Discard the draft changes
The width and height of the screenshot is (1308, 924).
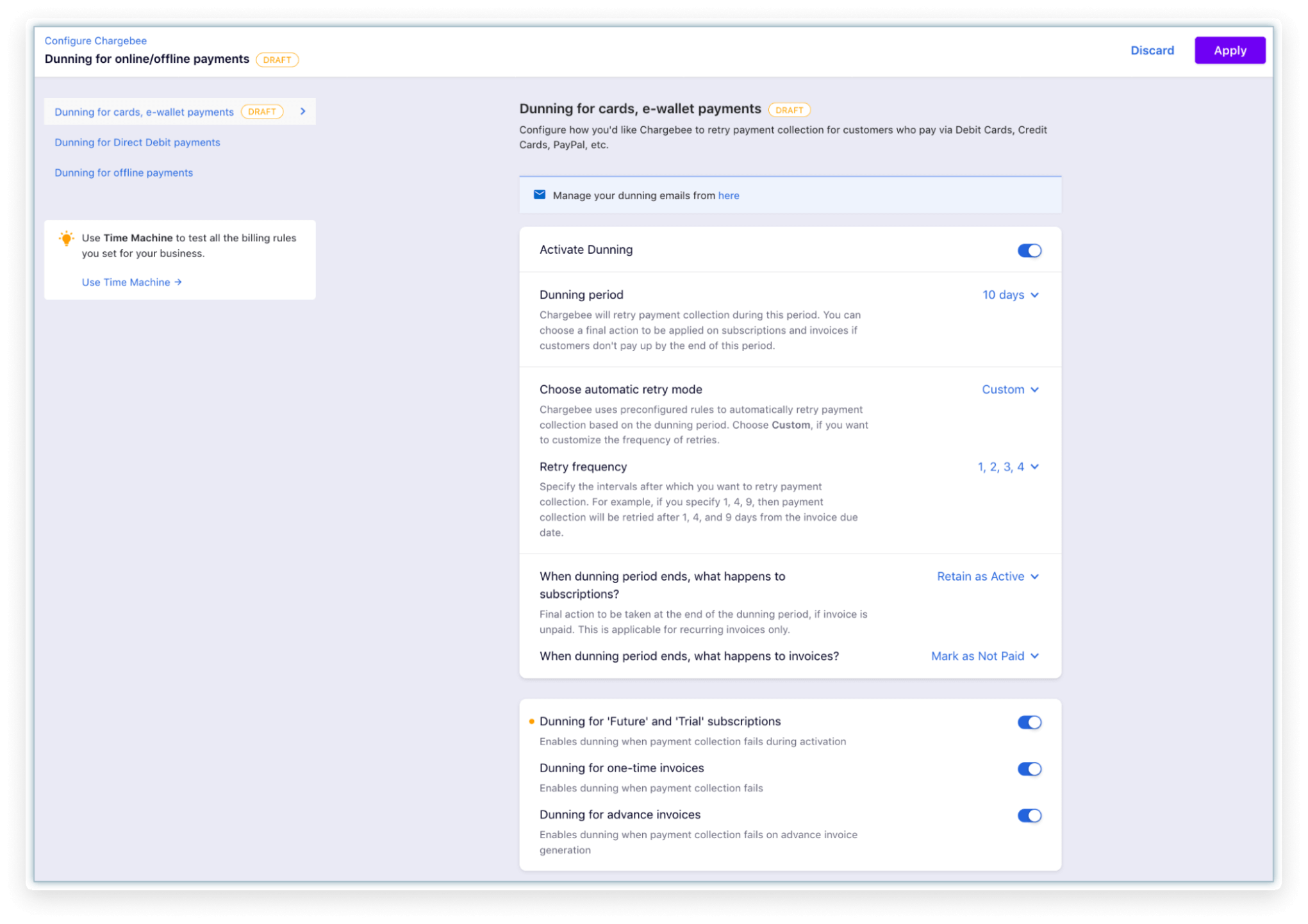(1152, 50)
